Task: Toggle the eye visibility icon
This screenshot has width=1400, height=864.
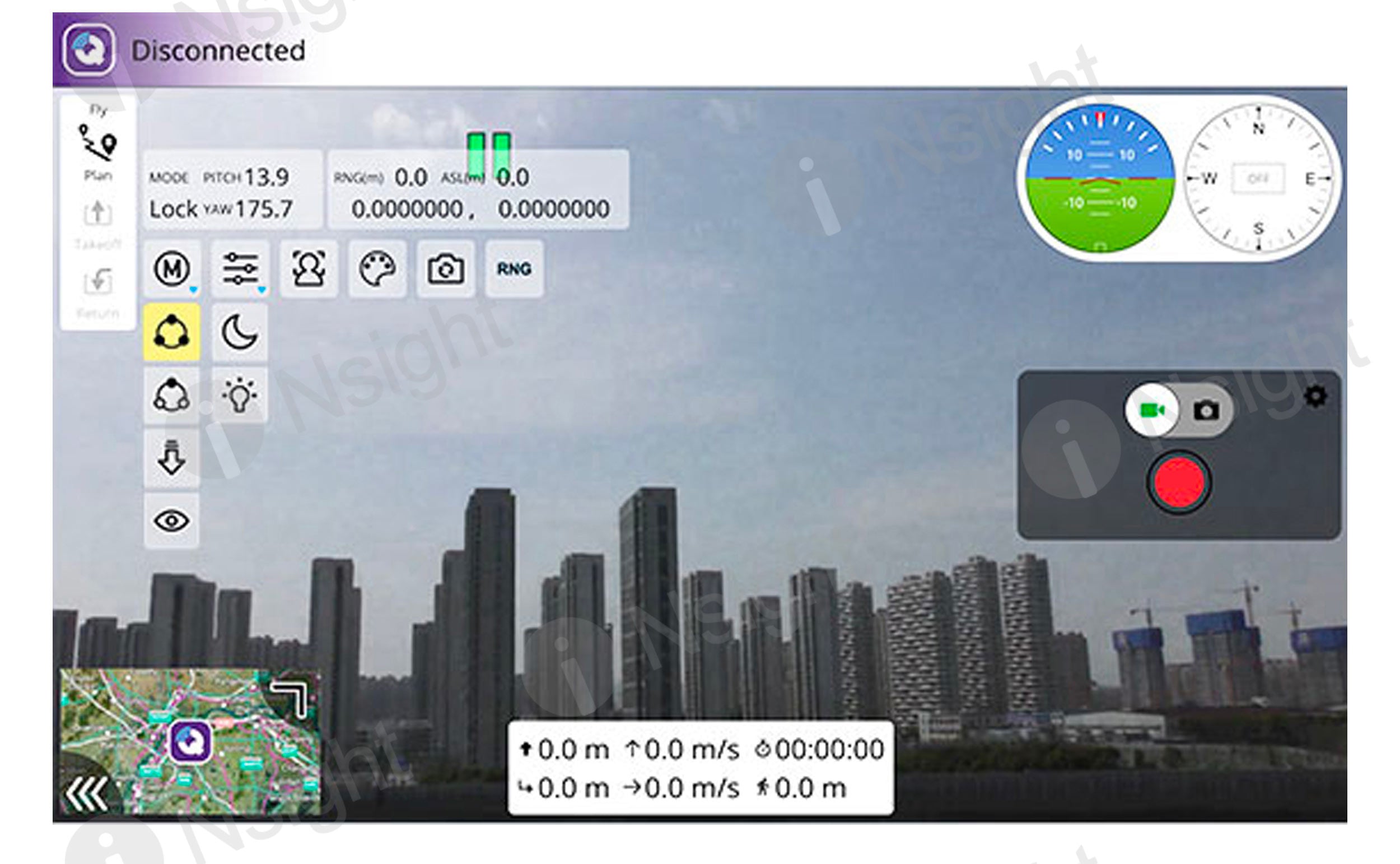Action: 172,521
